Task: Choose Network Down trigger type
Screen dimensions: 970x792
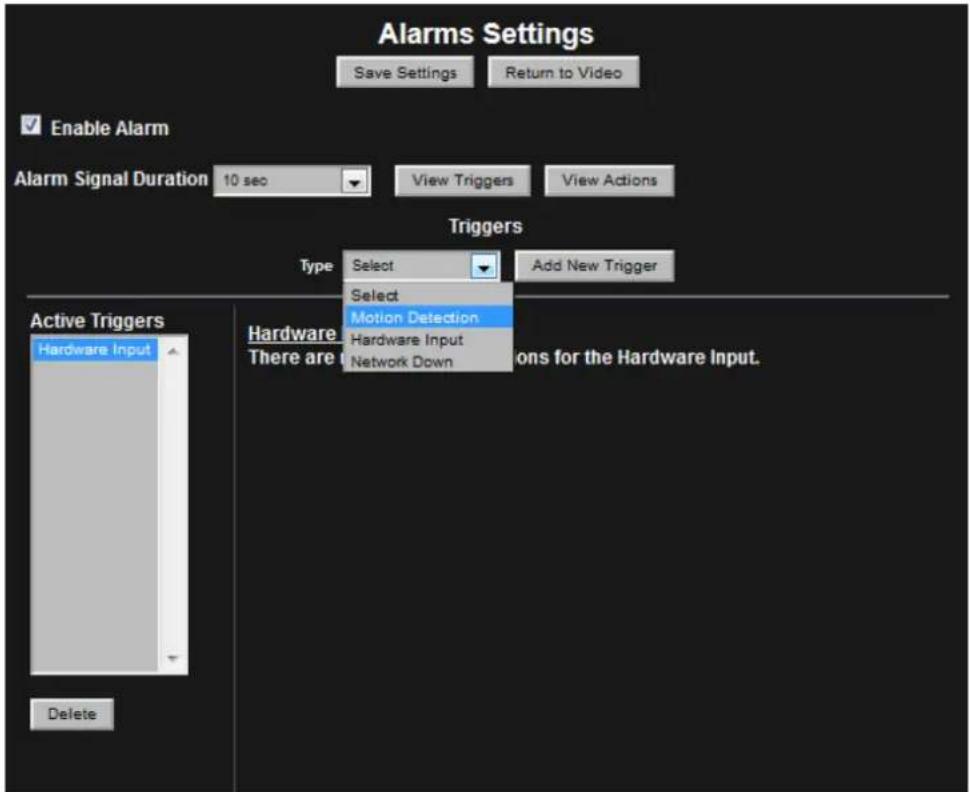Action: point(428,361)
